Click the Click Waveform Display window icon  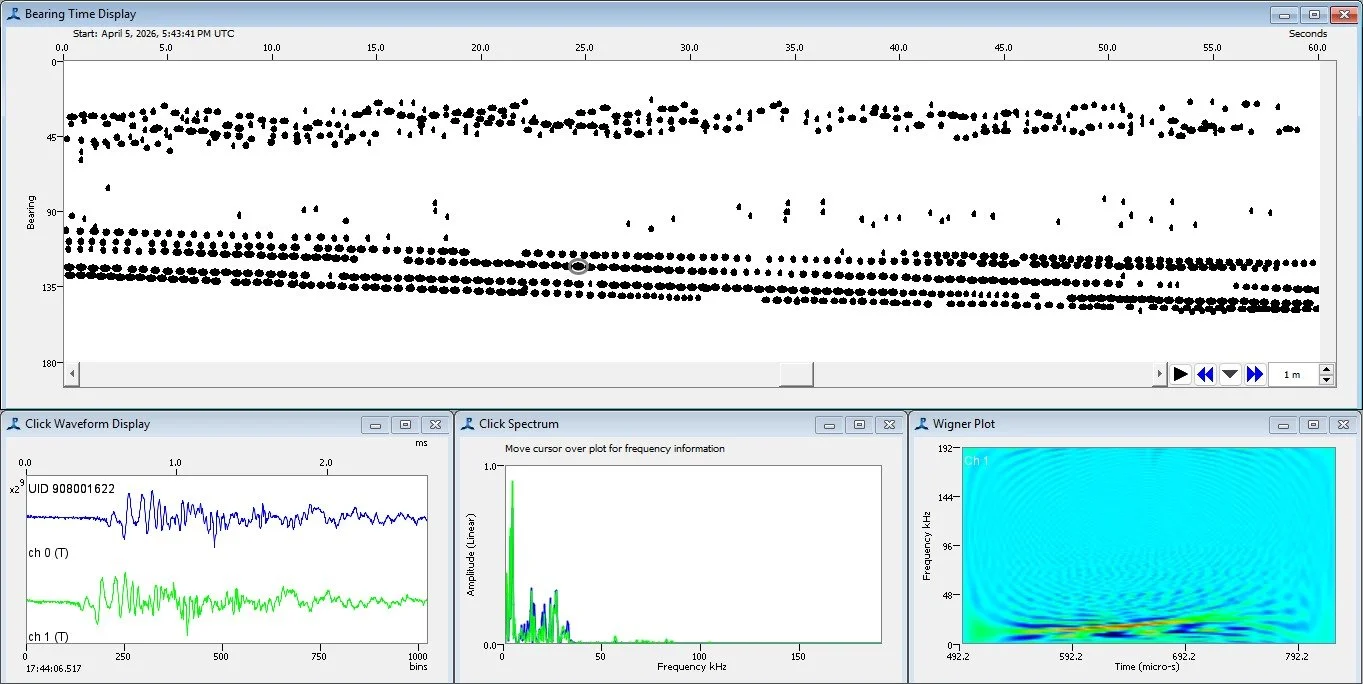13,424
